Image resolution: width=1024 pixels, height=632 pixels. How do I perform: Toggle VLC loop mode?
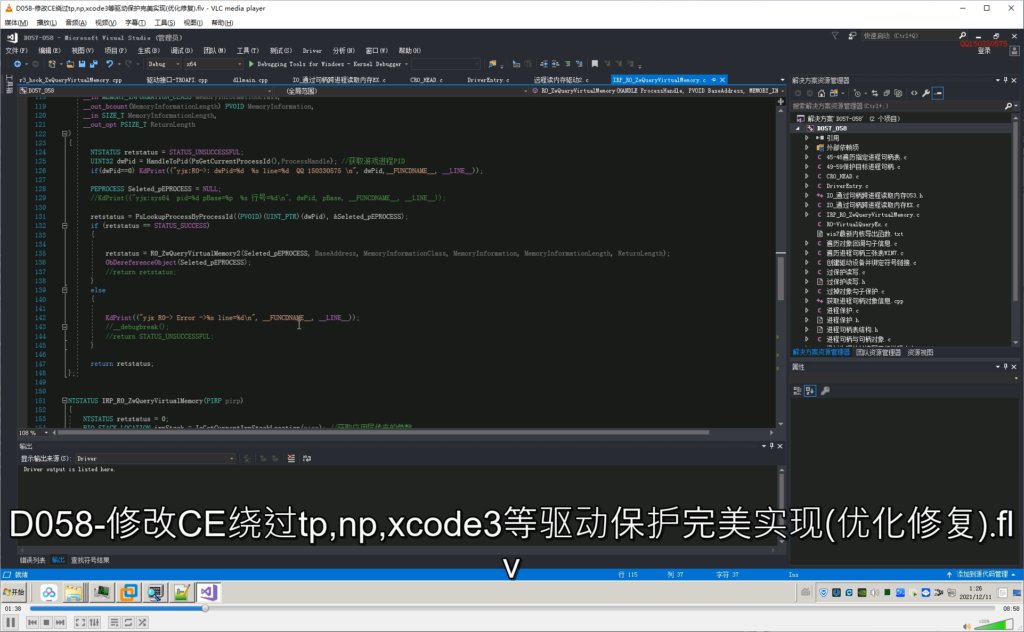(x=128, y=623)
